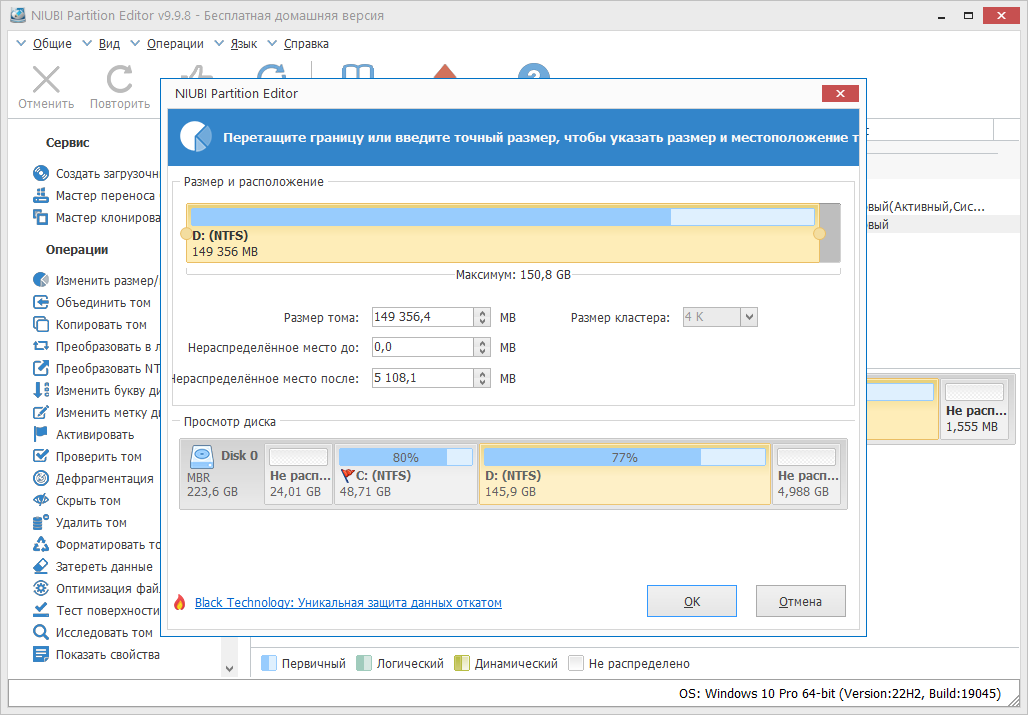Viewport: 1028px width, 715px height.
Task: Select Копировать том operation icon
Action: [x=41, y=324]
